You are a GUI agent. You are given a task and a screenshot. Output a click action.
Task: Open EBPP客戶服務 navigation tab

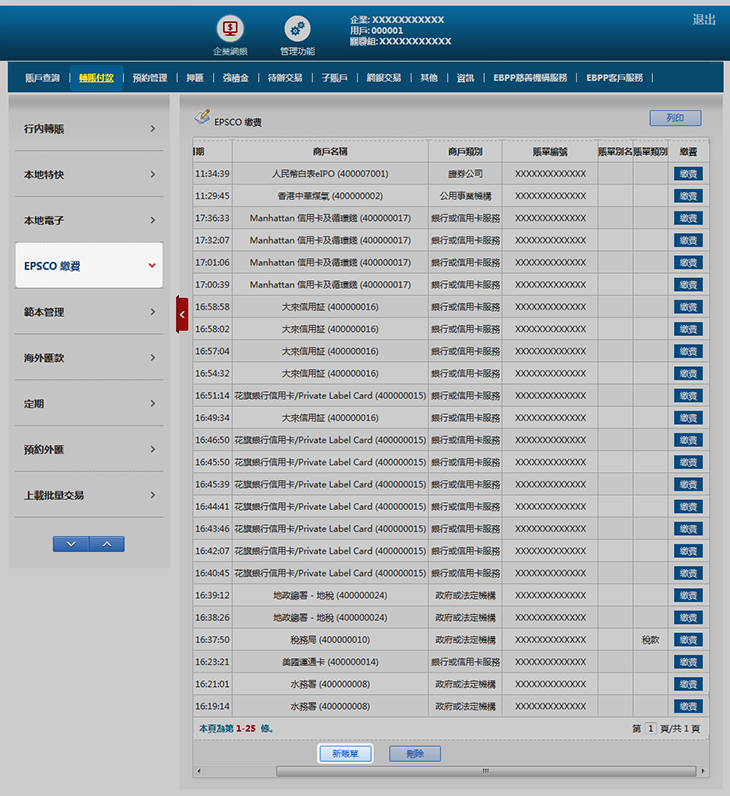pyautogui.click(x=614, y=77)
